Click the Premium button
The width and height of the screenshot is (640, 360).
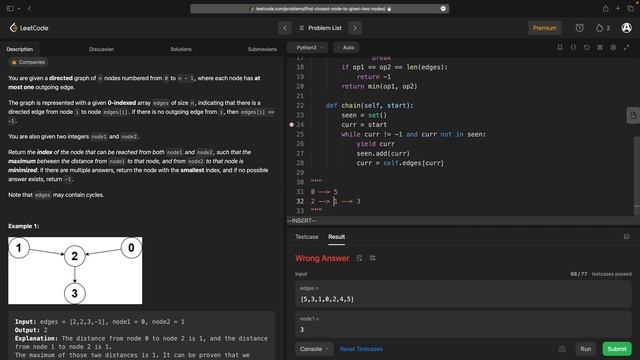coord(544,28)
